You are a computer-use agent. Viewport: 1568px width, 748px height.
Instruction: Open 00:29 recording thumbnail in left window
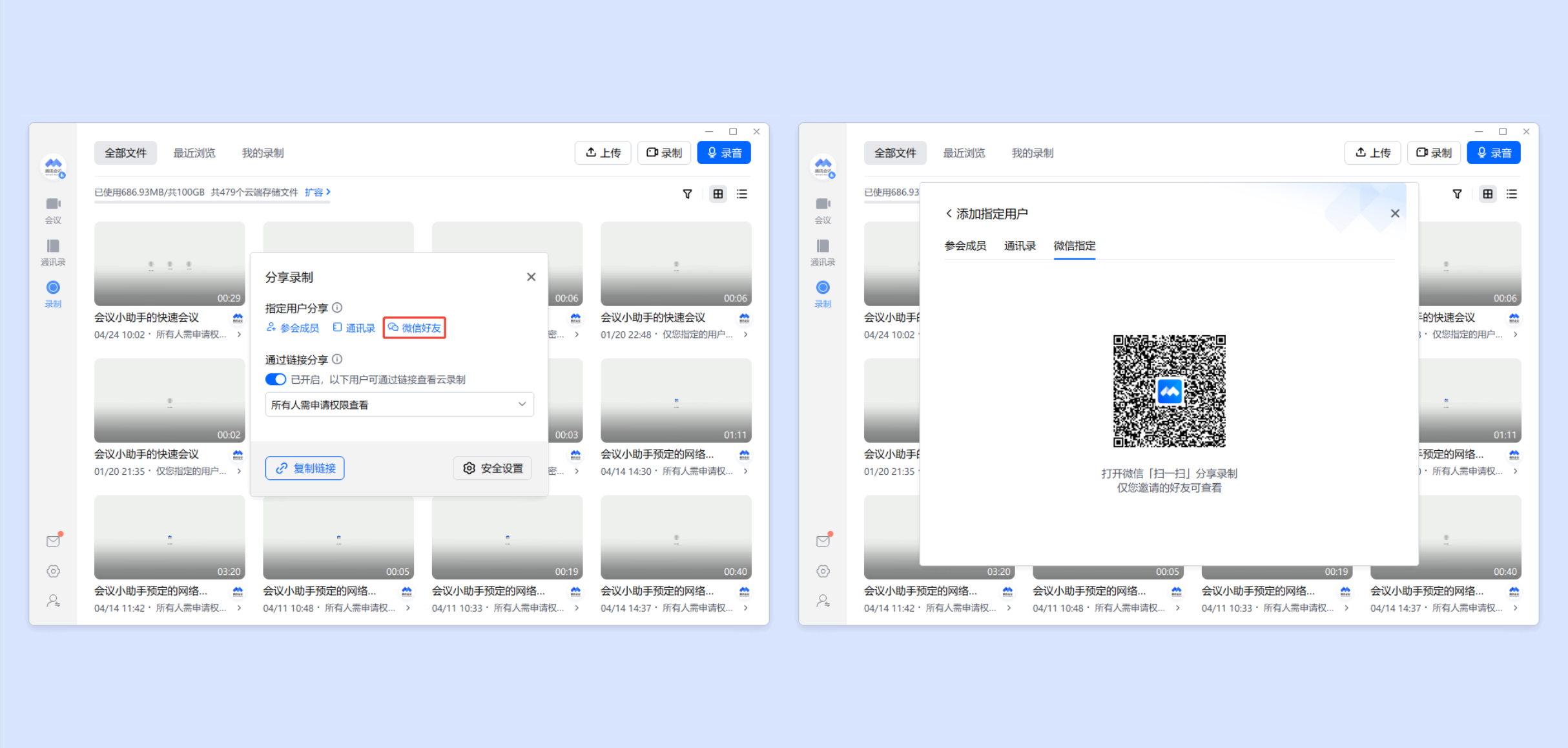(170, 264)
